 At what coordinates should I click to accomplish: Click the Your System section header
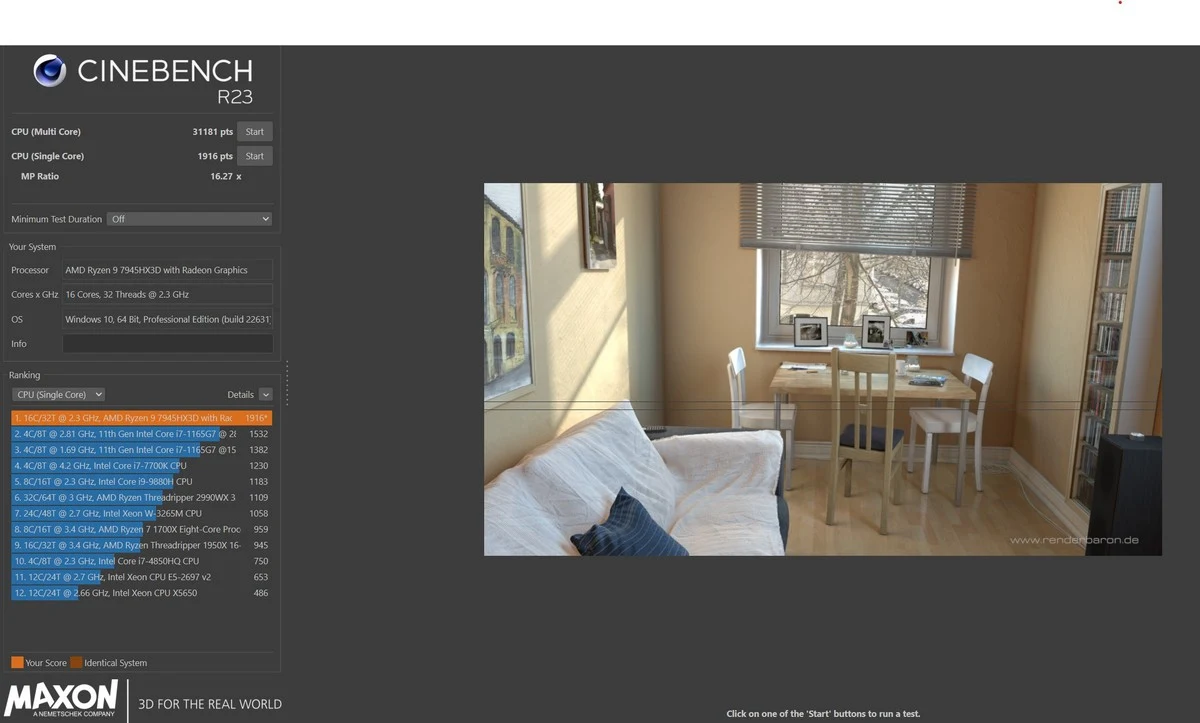[33, 247]
